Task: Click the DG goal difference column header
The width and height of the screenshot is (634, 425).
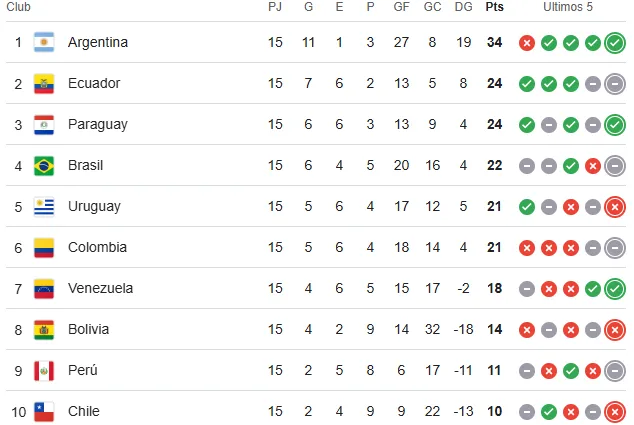Action: [463, 7]
